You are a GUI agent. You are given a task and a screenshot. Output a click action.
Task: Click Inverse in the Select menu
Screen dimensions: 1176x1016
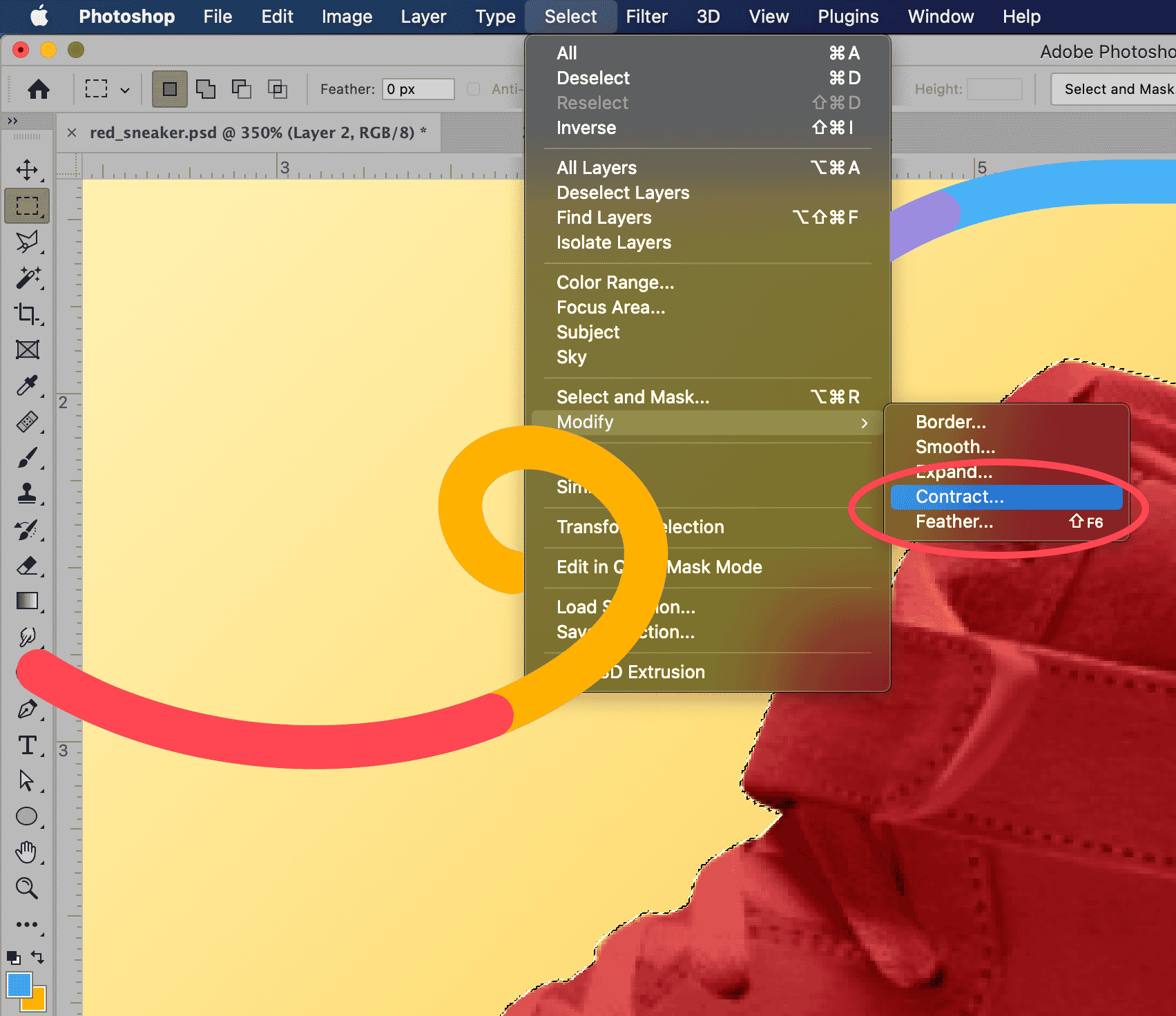click(586, 128)
